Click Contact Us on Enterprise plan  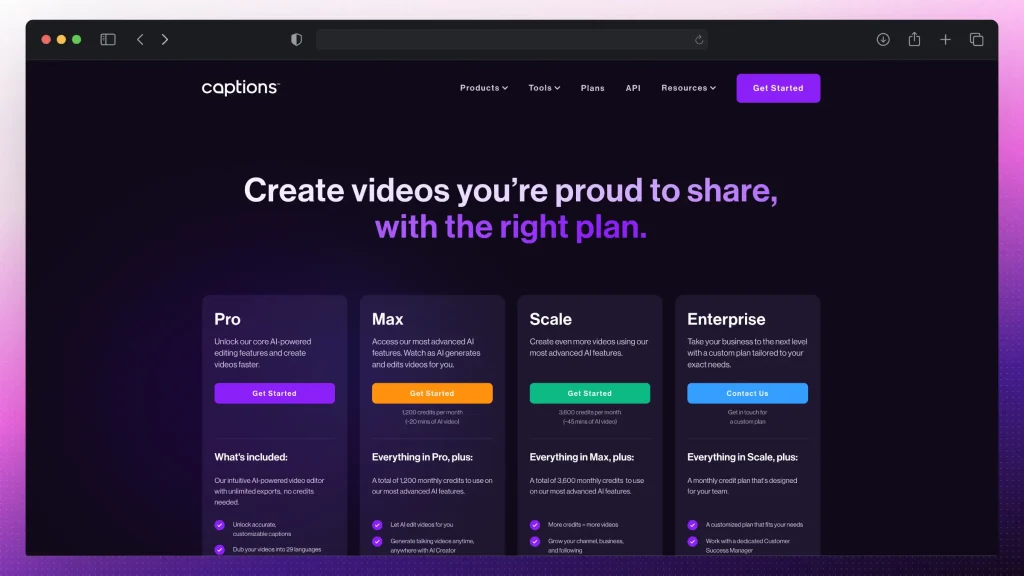coord(747,393)
